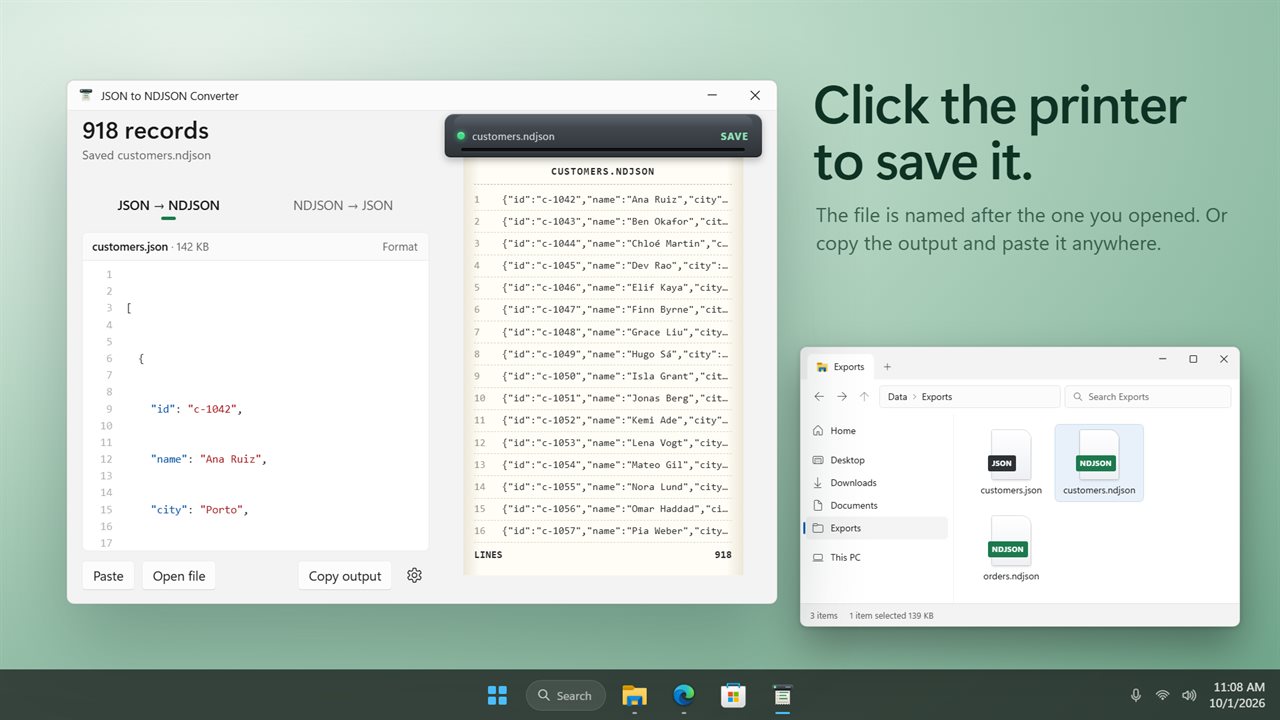Select receipt line 16 for Pia Weber

pyautogui.click(x=603, y=531)
